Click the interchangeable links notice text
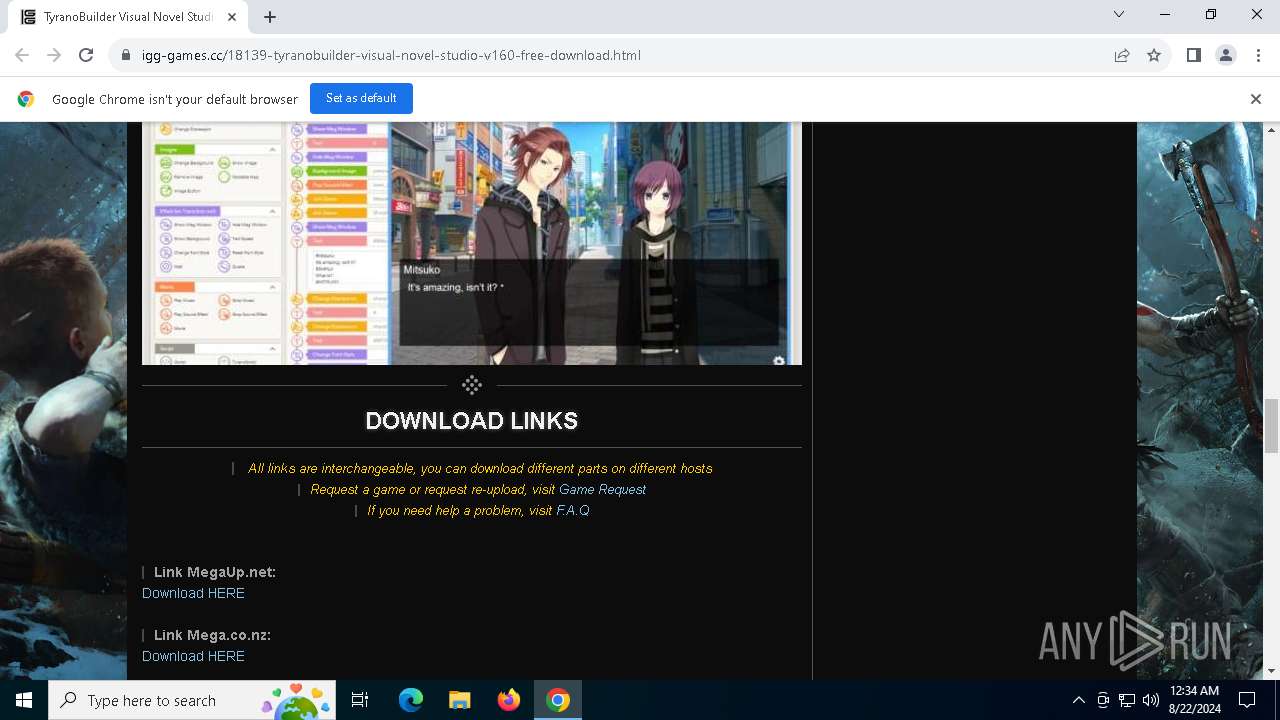The width and height of the screenshot is (1280, 720). click(480, 468)
